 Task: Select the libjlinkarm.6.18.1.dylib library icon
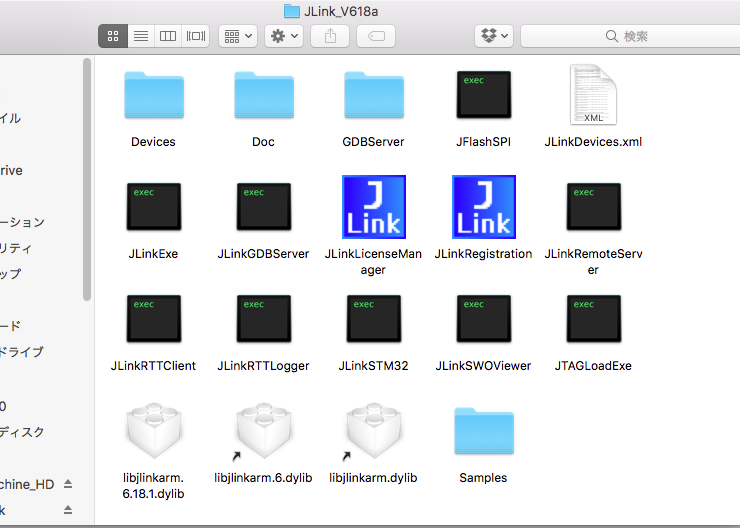[x=154, y=430]
